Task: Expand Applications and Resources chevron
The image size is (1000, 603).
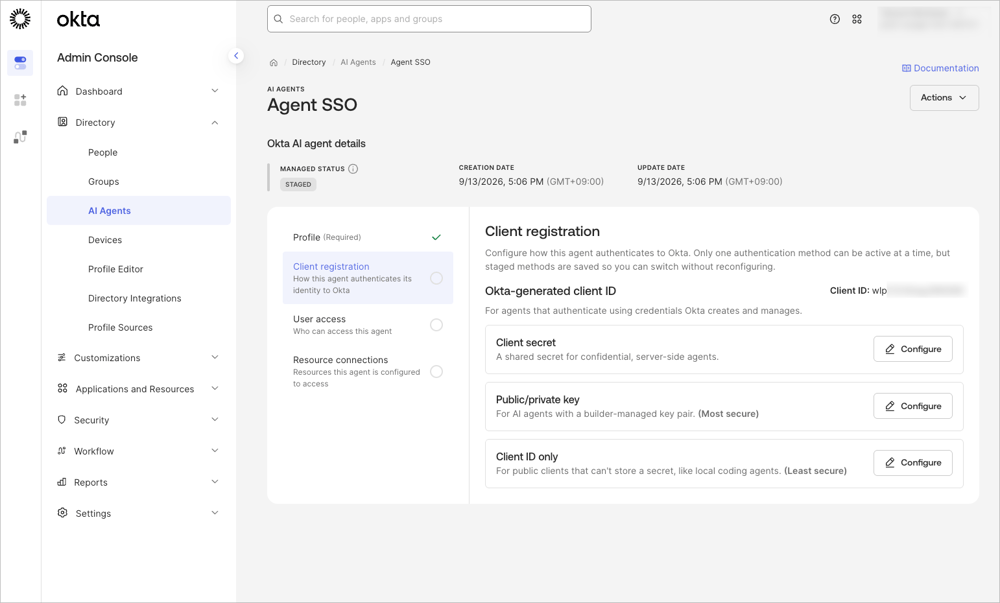Action: (215, 388)
